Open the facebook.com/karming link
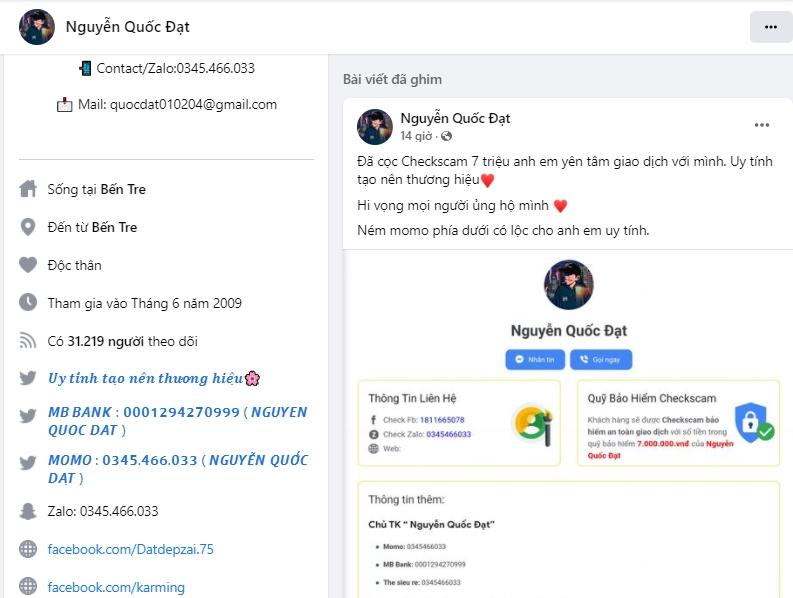Screen dimensions: 793x598 click(x=116, y=587)
